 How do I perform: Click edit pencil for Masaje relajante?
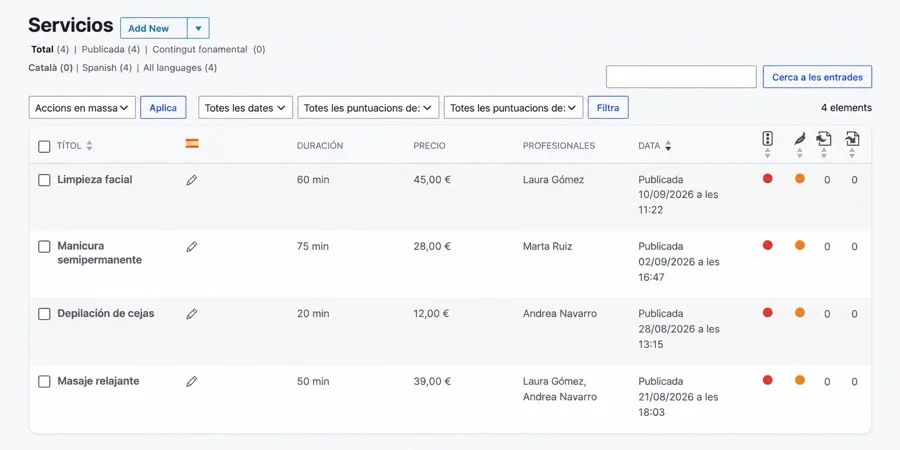coord(192,382)
